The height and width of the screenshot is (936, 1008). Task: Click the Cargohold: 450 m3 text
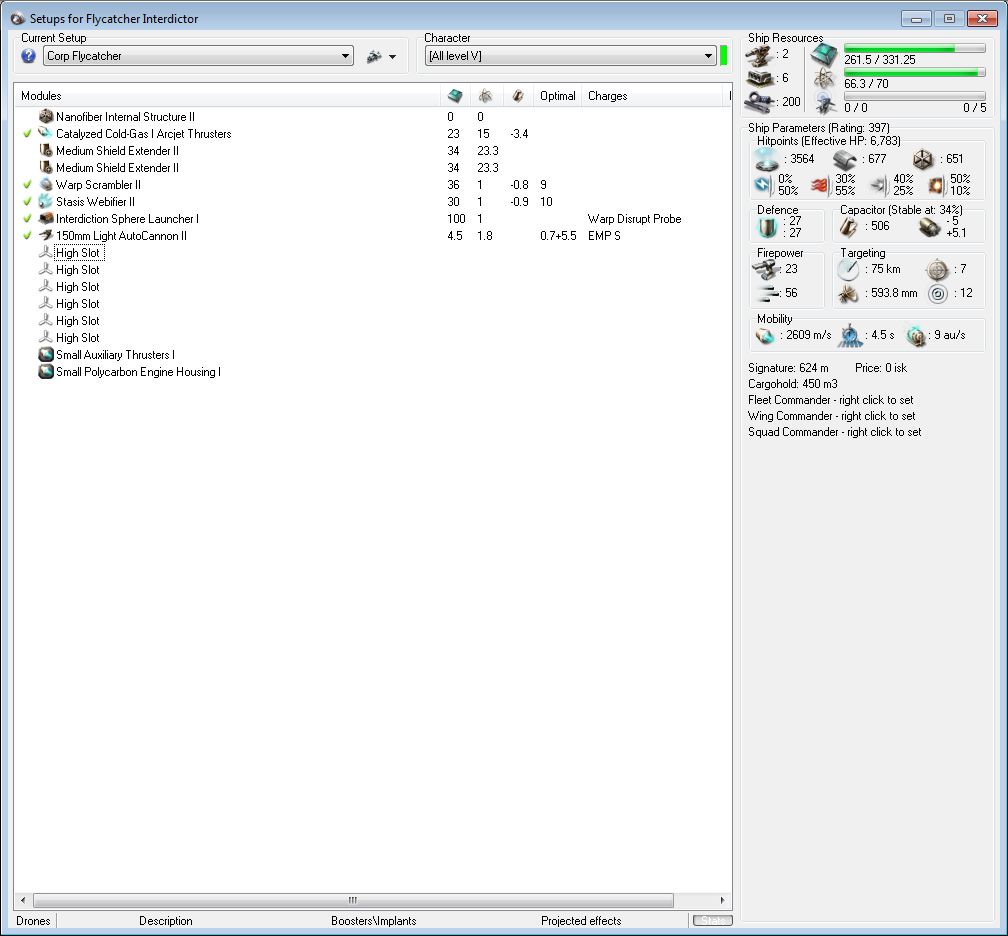pyautogui.click(x=793, y=384)
